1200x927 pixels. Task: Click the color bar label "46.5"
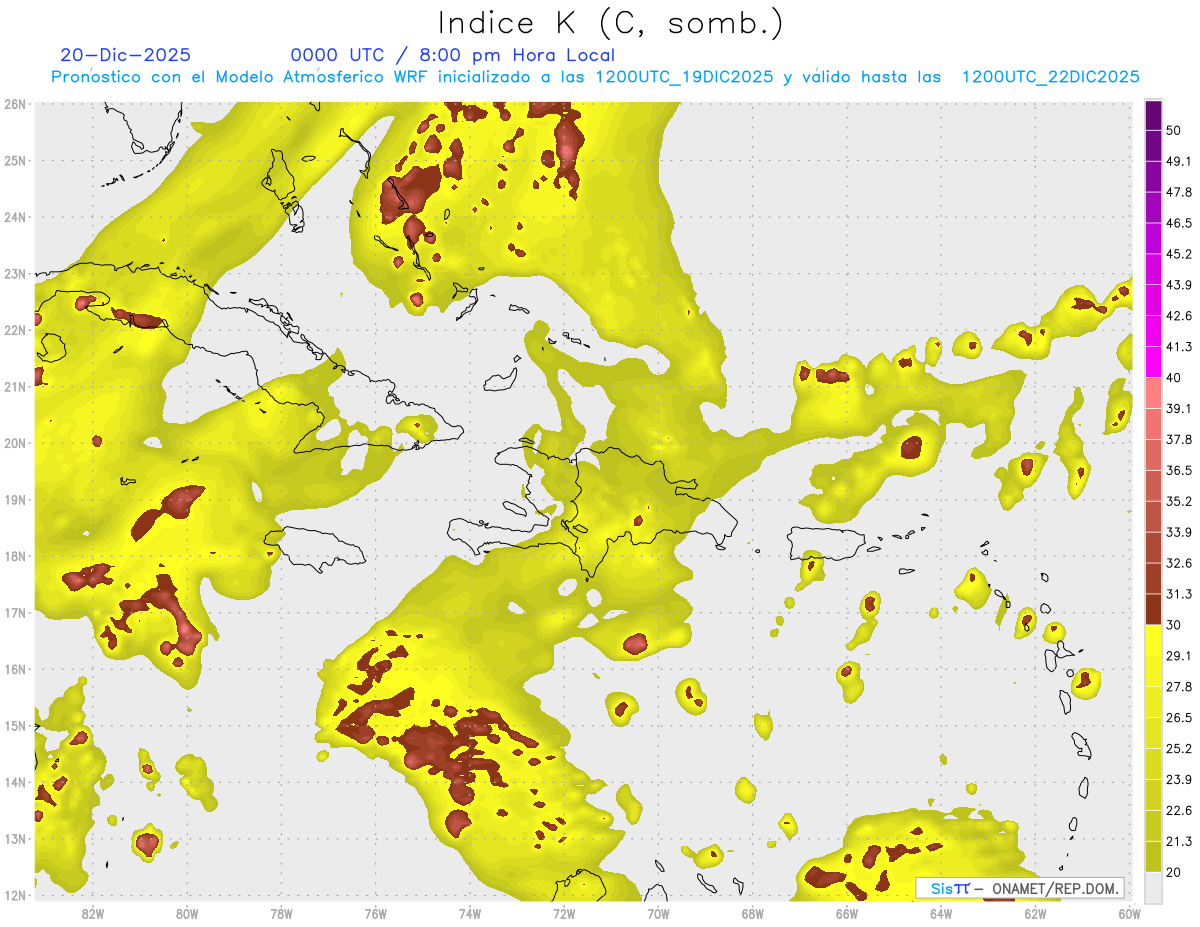coord(1179,223)
